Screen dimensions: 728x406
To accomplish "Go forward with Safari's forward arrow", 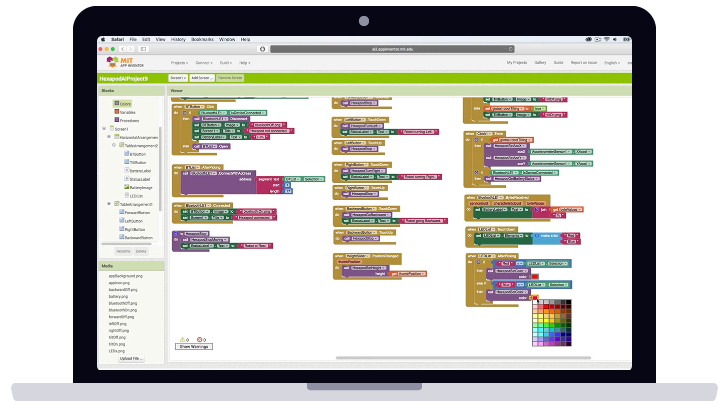I will coord(130,49).
